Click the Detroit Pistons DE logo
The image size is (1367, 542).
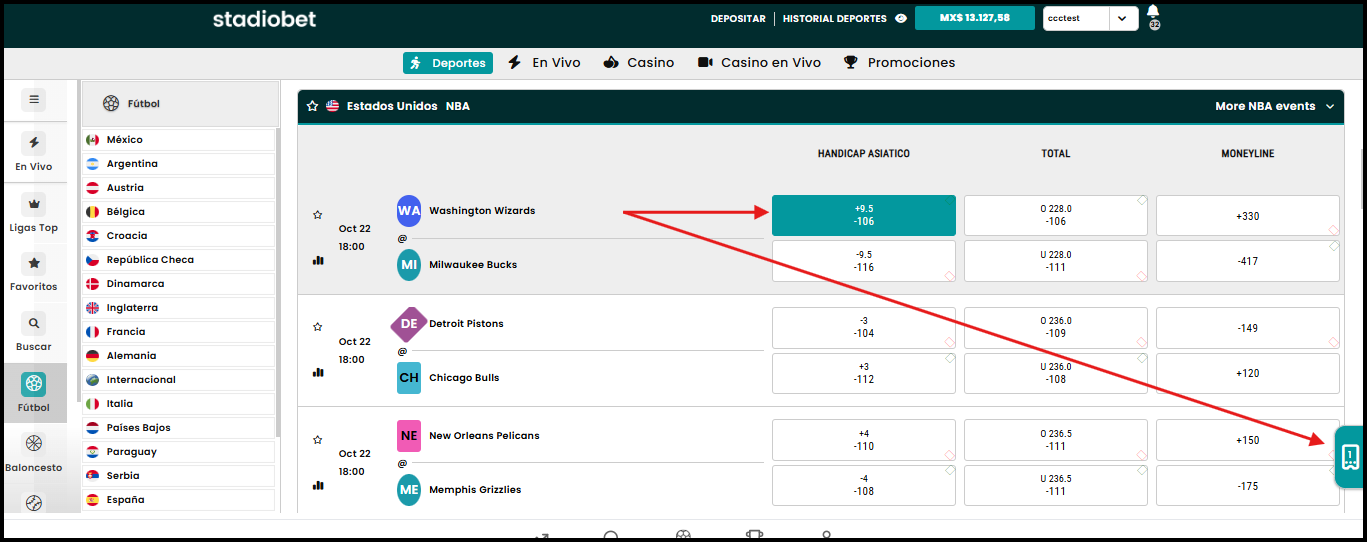pos(409,324)
